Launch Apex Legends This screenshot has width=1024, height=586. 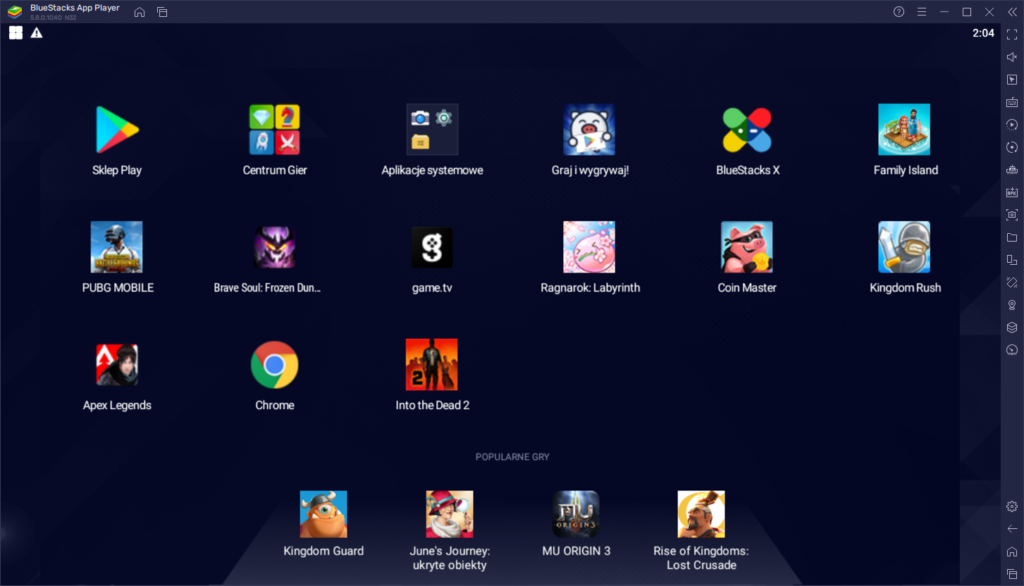[116, 365]
